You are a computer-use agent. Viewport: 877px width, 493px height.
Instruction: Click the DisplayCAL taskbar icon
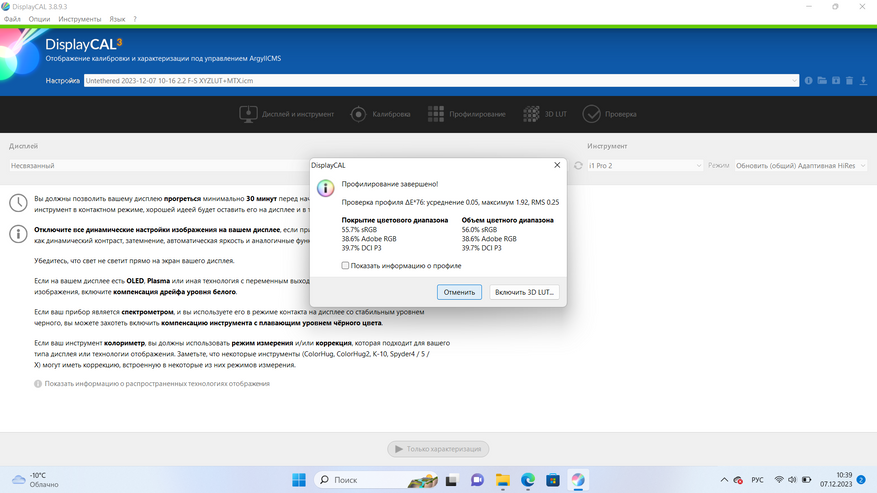[578, 480]
